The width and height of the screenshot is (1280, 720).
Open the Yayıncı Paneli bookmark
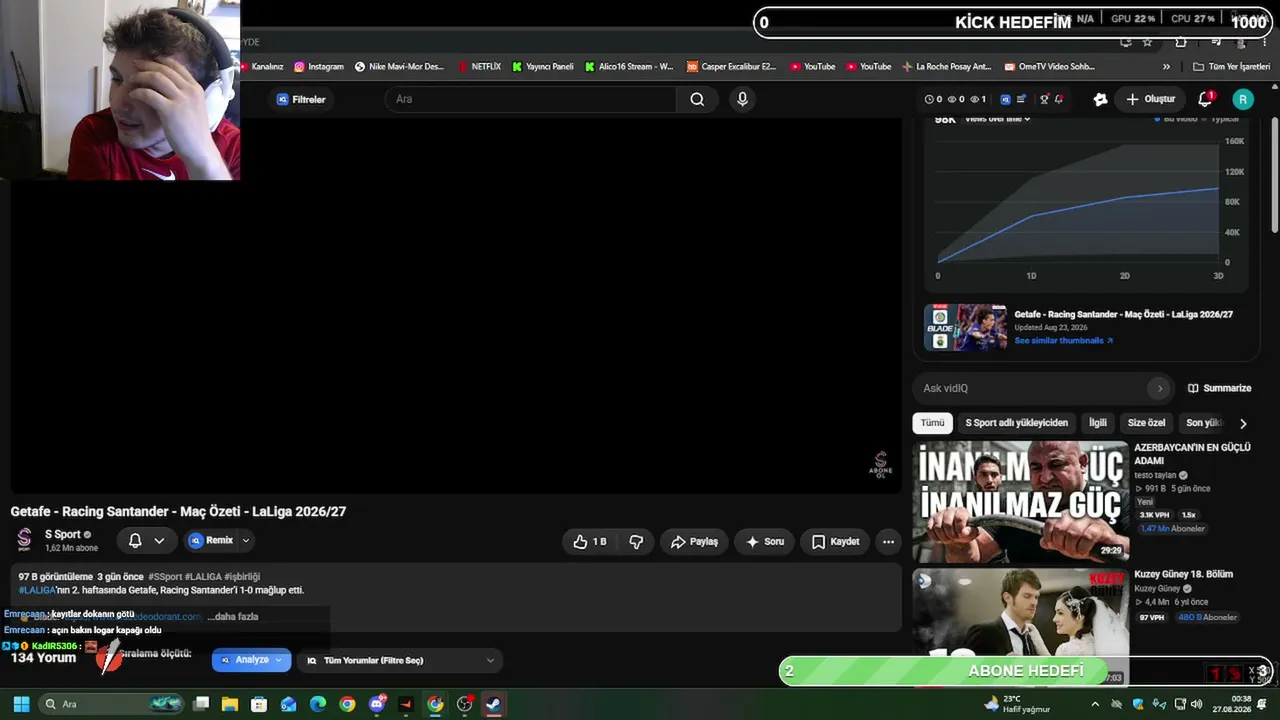click(x=543, y=67)
